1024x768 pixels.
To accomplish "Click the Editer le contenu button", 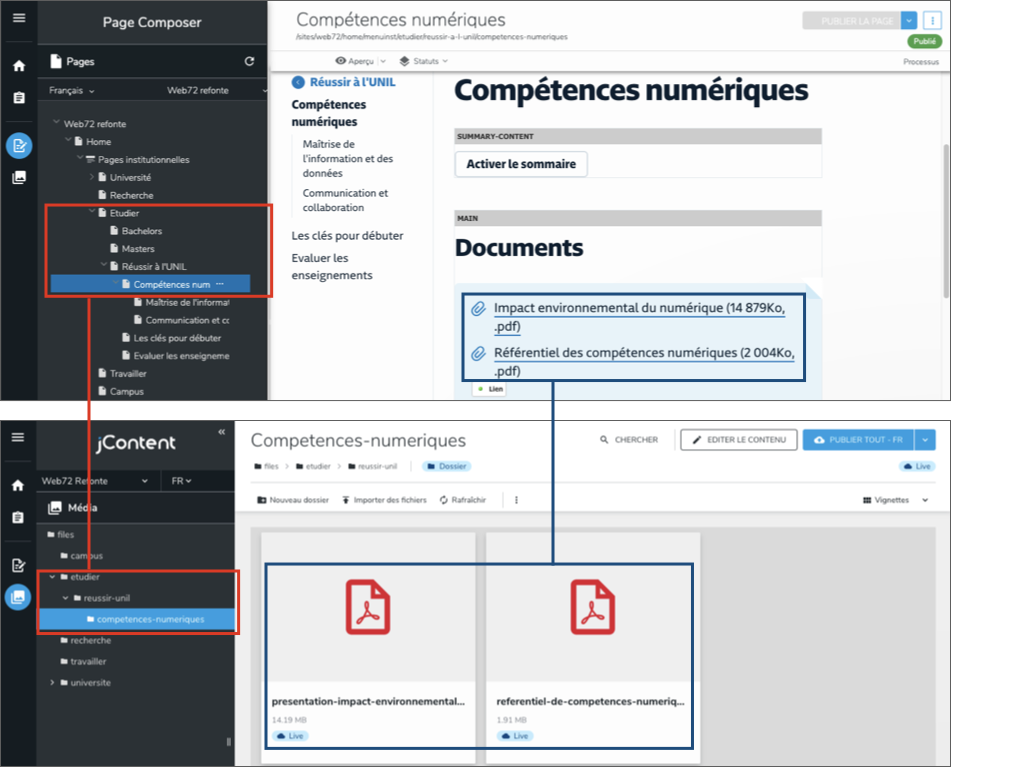I will coord(738,440).
